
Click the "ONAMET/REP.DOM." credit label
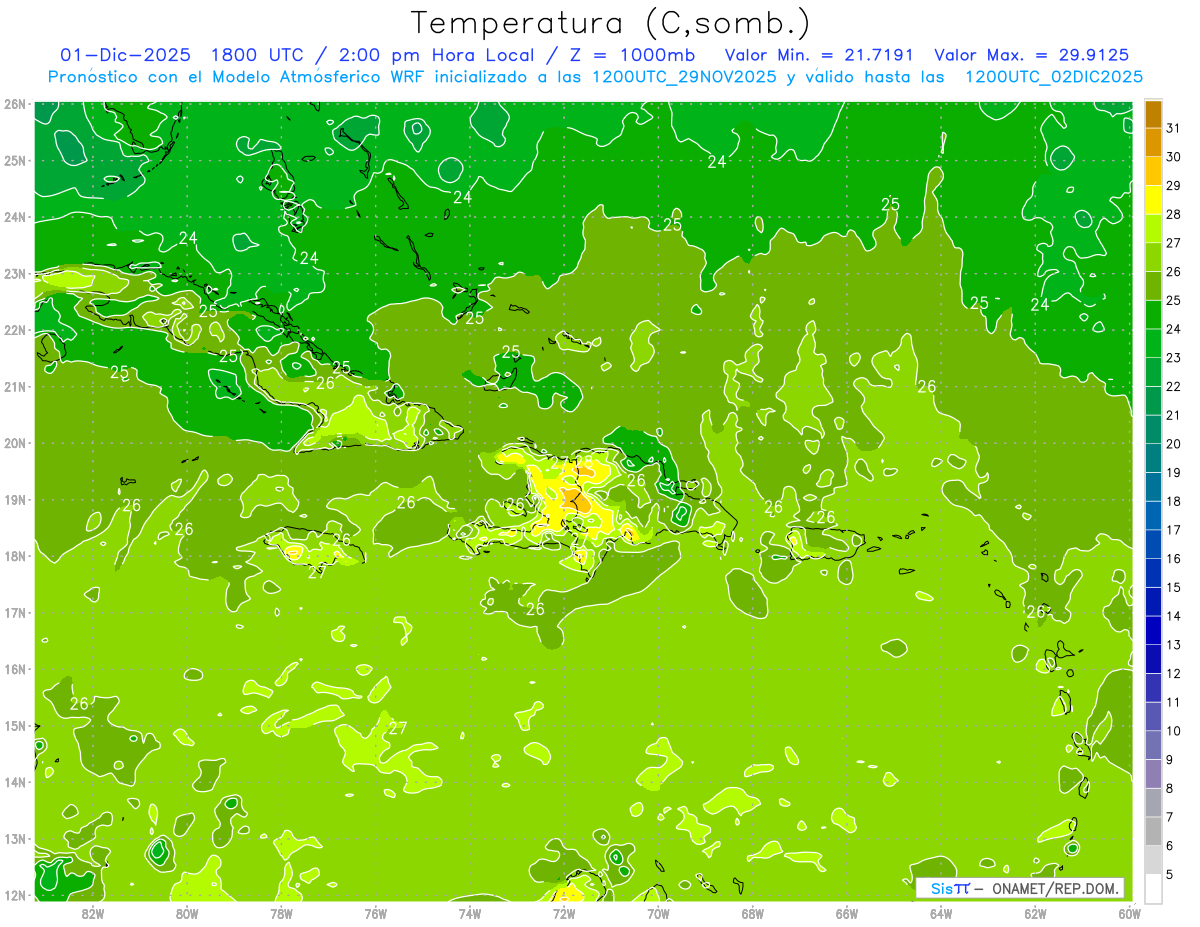click(x=1054, y=888)
